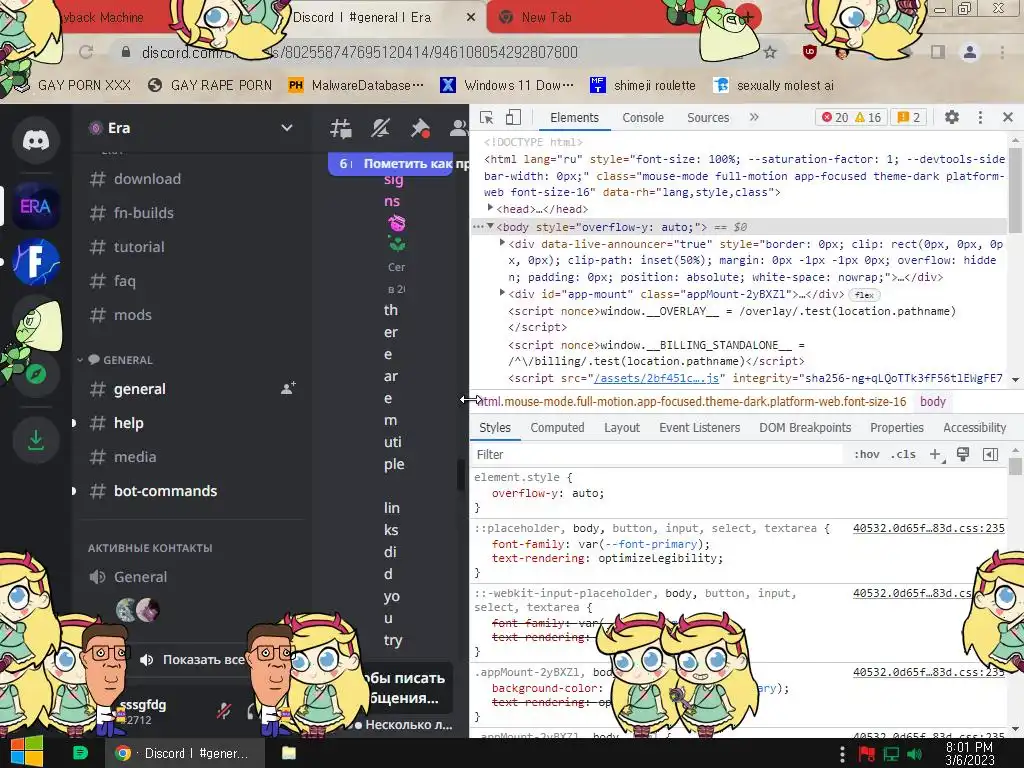Screen dimensions: 1024x768
Task: Open DevTools settings gear
Action: point(952,118)
